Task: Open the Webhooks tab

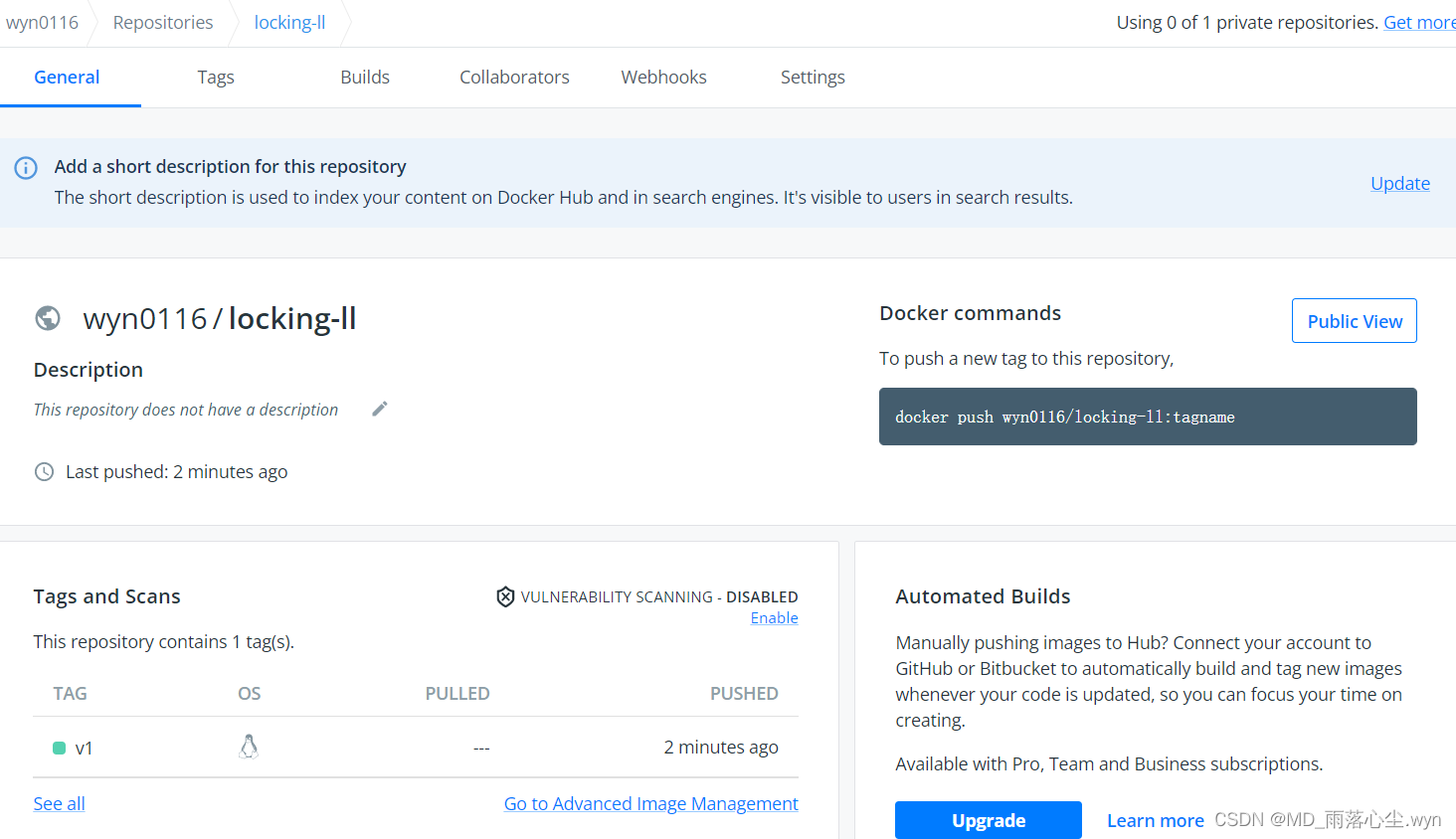Action: (x=663, y=77)
